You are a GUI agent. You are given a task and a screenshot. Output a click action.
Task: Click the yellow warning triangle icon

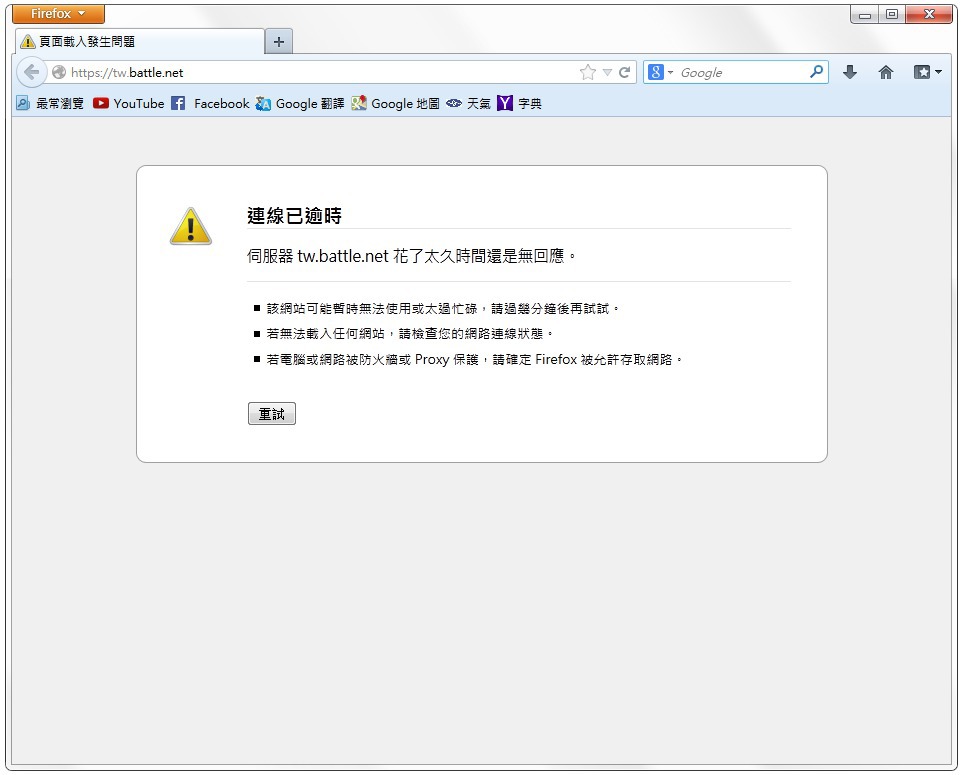click(191, 226)
